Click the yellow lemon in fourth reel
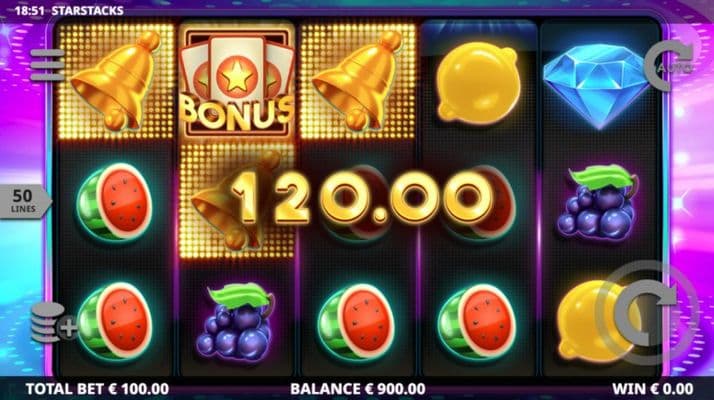The image size is (714, 400). pyautogui.click(x=478, y=83)
